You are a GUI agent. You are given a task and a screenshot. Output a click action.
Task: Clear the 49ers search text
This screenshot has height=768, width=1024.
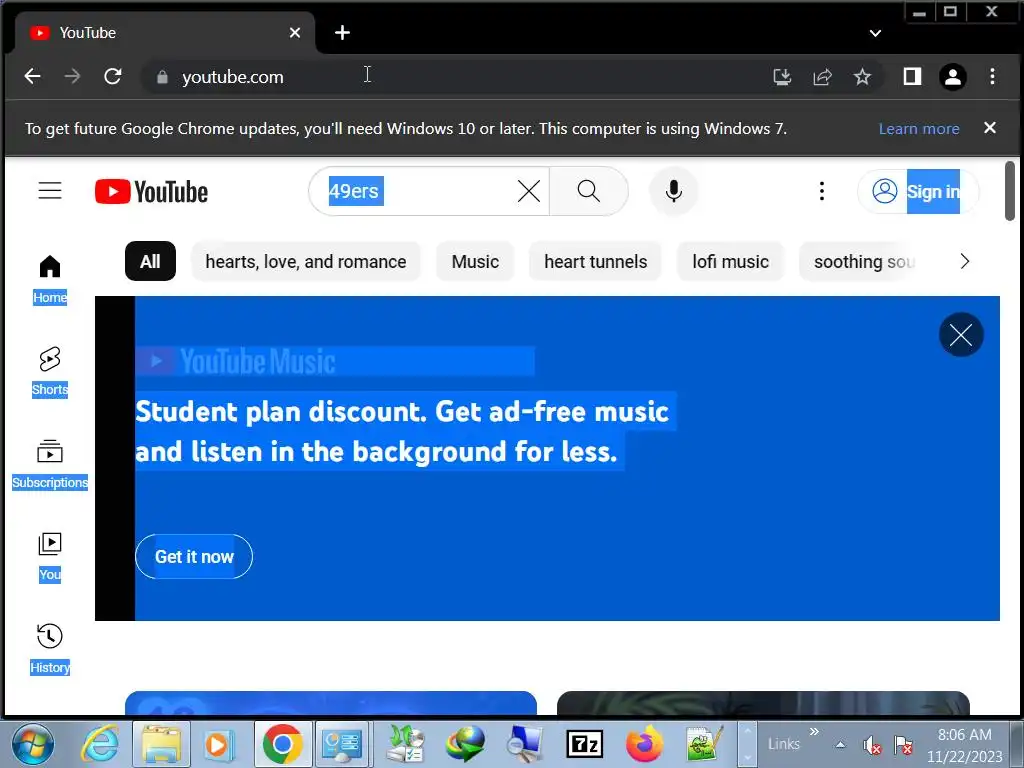click(528, 191)
